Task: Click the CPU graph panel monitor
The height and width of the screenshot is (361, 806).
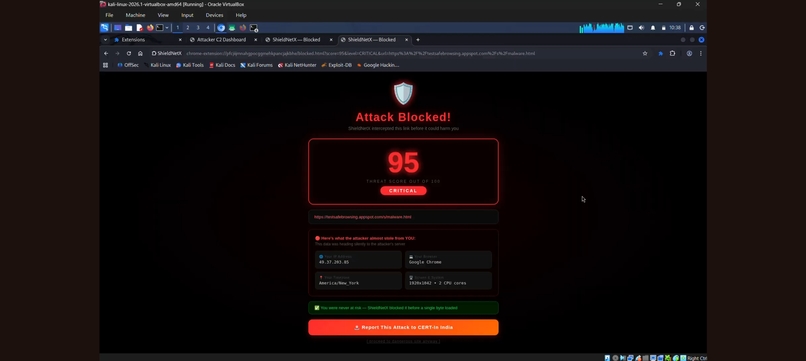Action: pos(601,28)
